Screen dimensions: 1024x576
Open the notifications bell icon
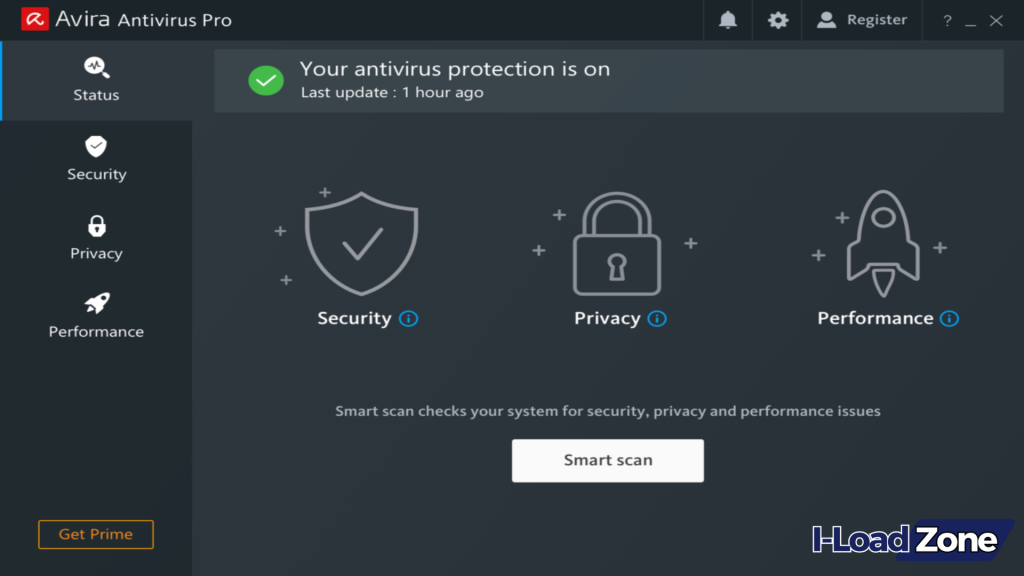(728, 20)
